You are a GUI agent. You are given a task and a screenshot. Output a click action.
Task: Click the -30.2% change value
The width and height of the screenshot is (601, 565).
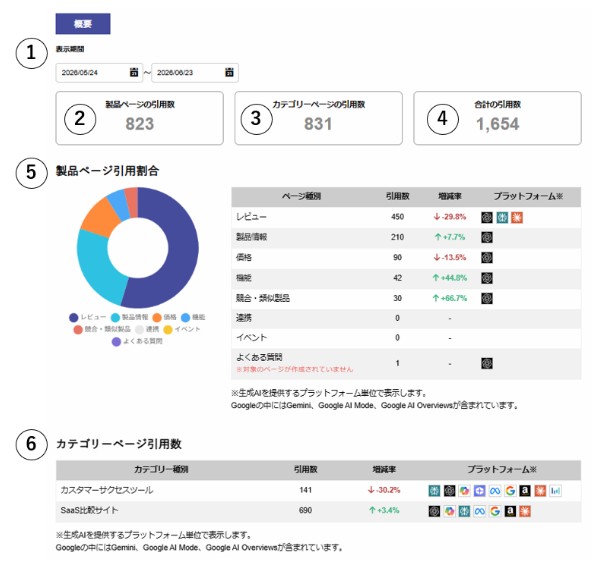tap(384, 490)
